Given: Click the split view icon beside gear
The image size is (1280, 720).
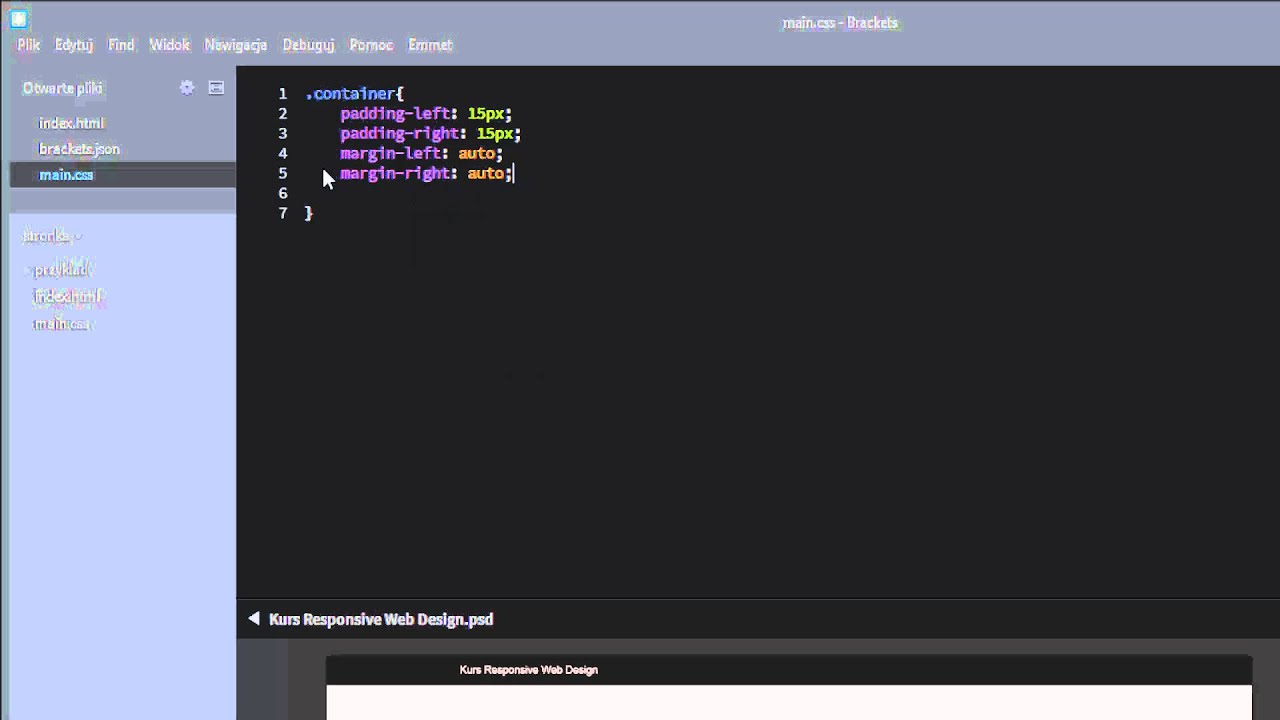Looking at the screenshot, I should click(x=216, y=88).
